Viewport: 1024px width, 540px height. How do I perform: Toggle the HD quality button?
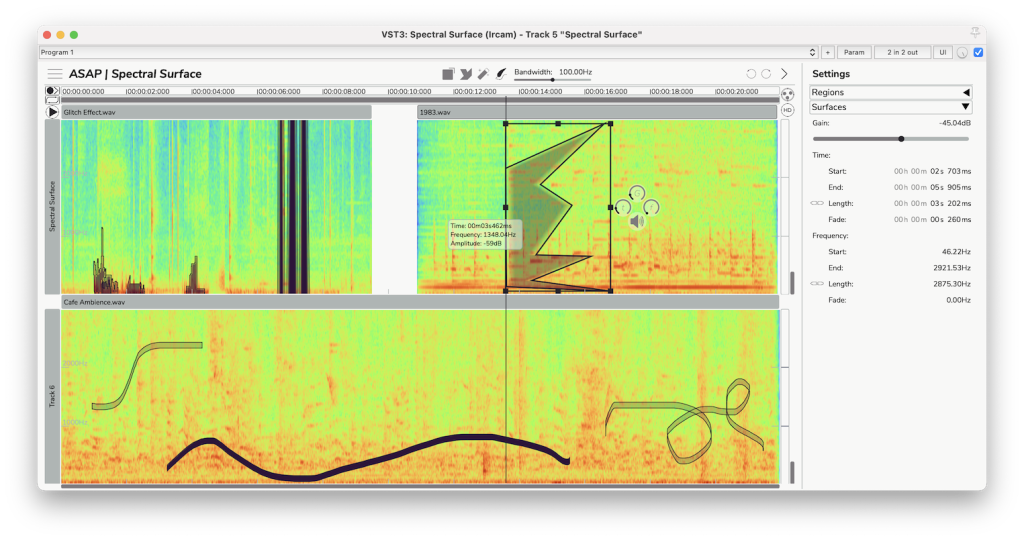[x=787, y=110]
